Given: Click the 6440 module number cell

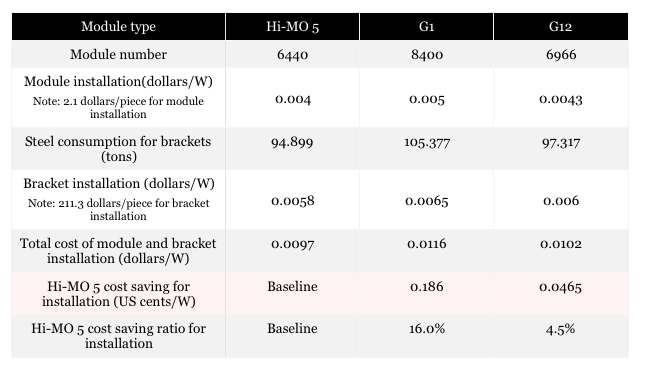Looking at the screenshot, I should (293, 55).
